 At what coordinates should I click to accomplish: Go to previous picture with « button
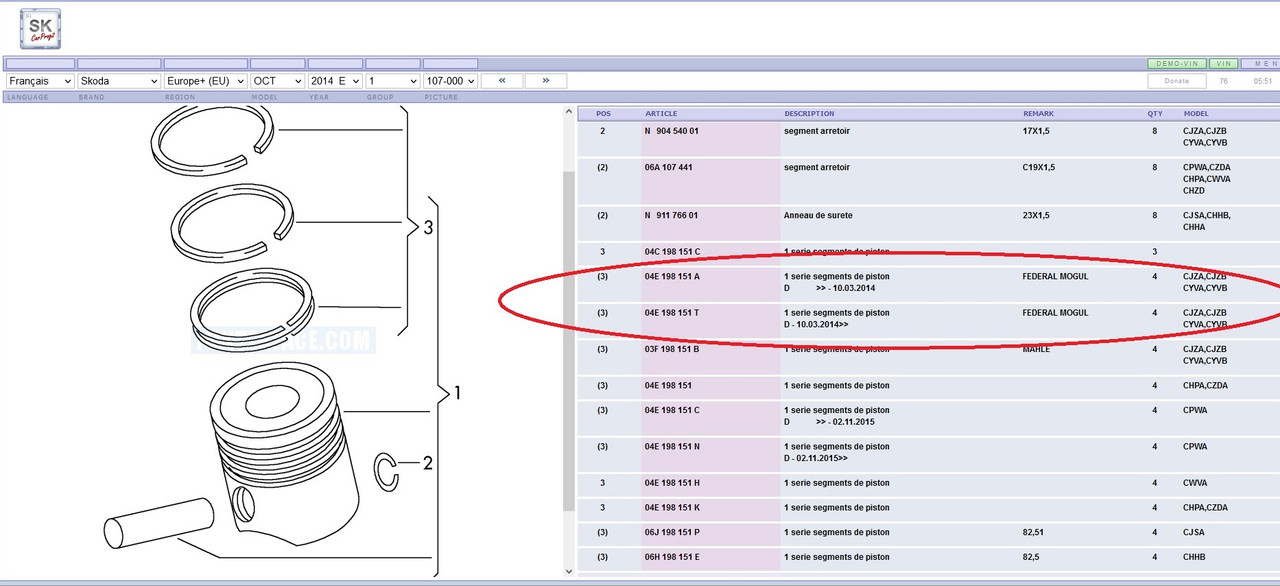[x=502, y=81]
